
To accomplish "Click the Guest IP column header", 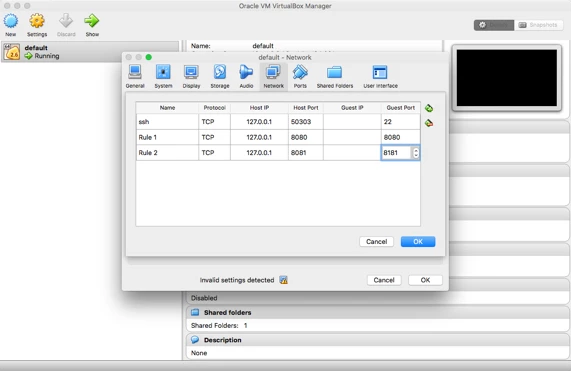I will click(352, 108).
